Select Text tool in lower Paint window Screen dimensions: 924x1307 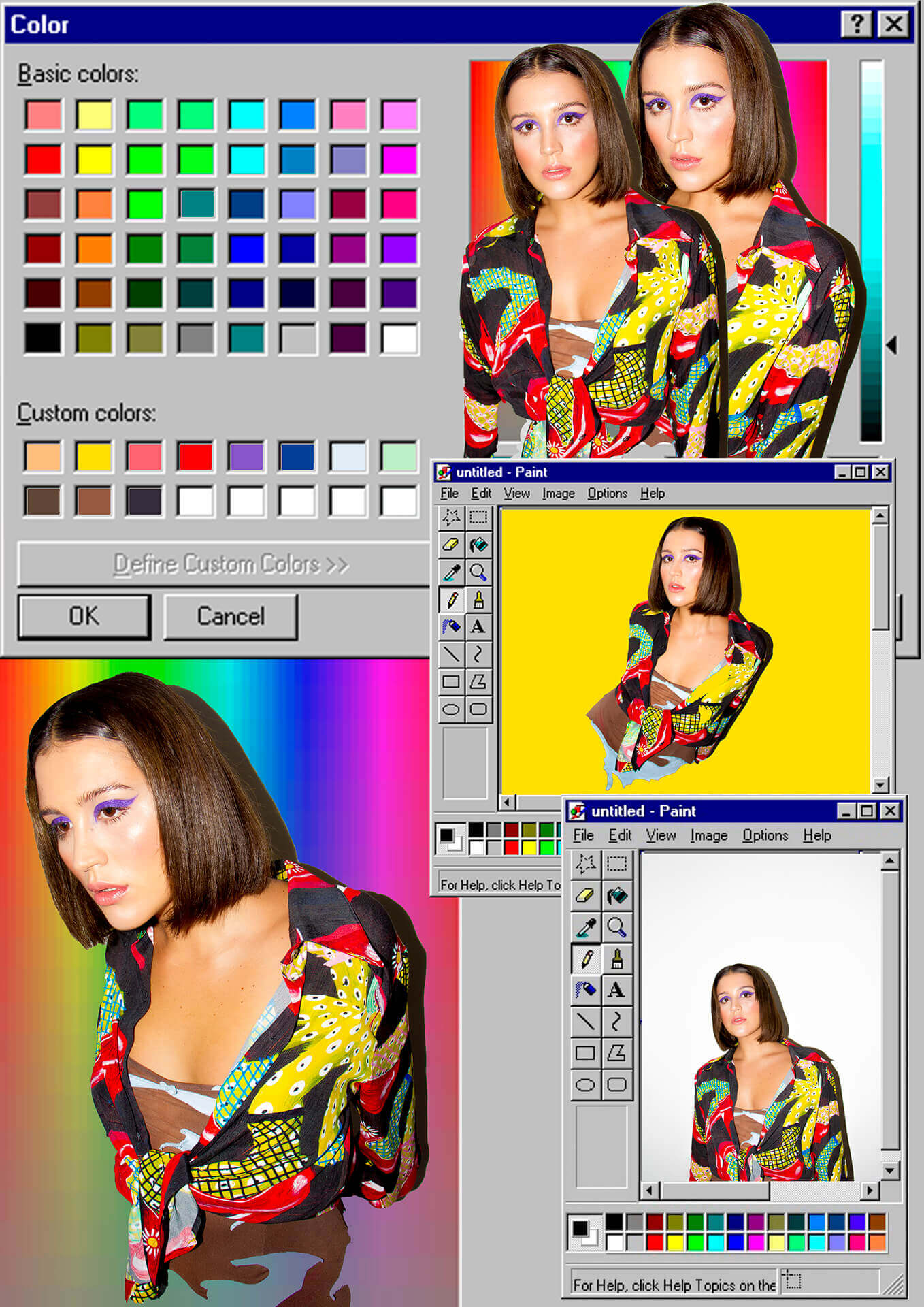pos(616,990)
